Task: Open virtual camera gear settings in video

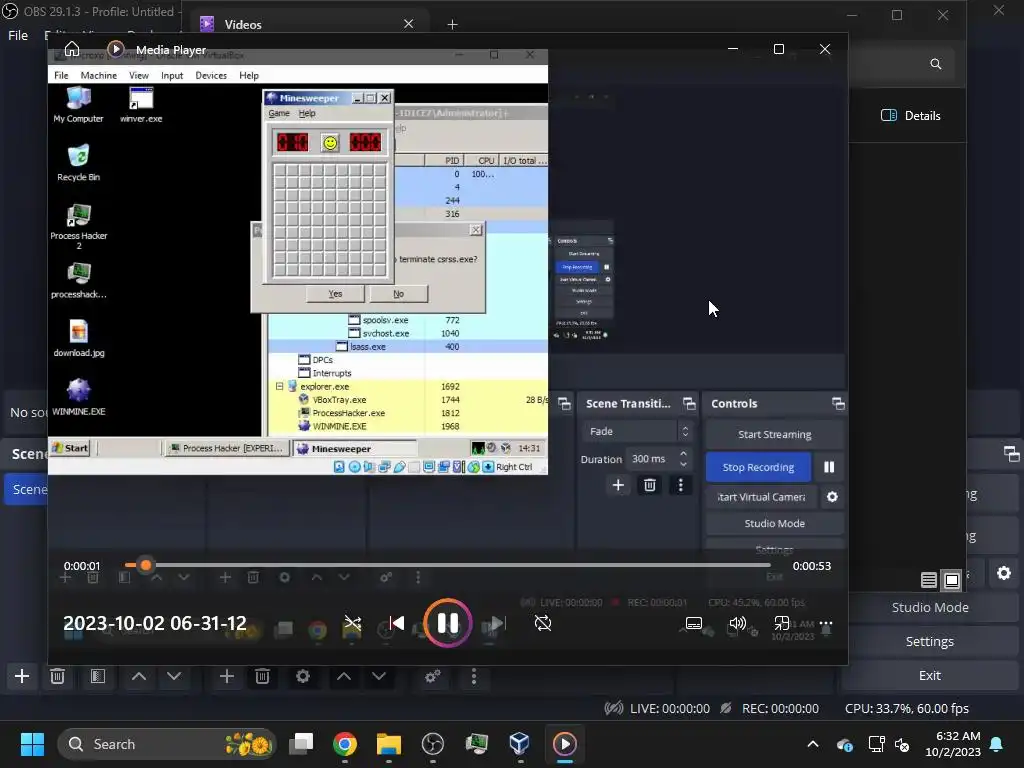Action: coord(832,497)
